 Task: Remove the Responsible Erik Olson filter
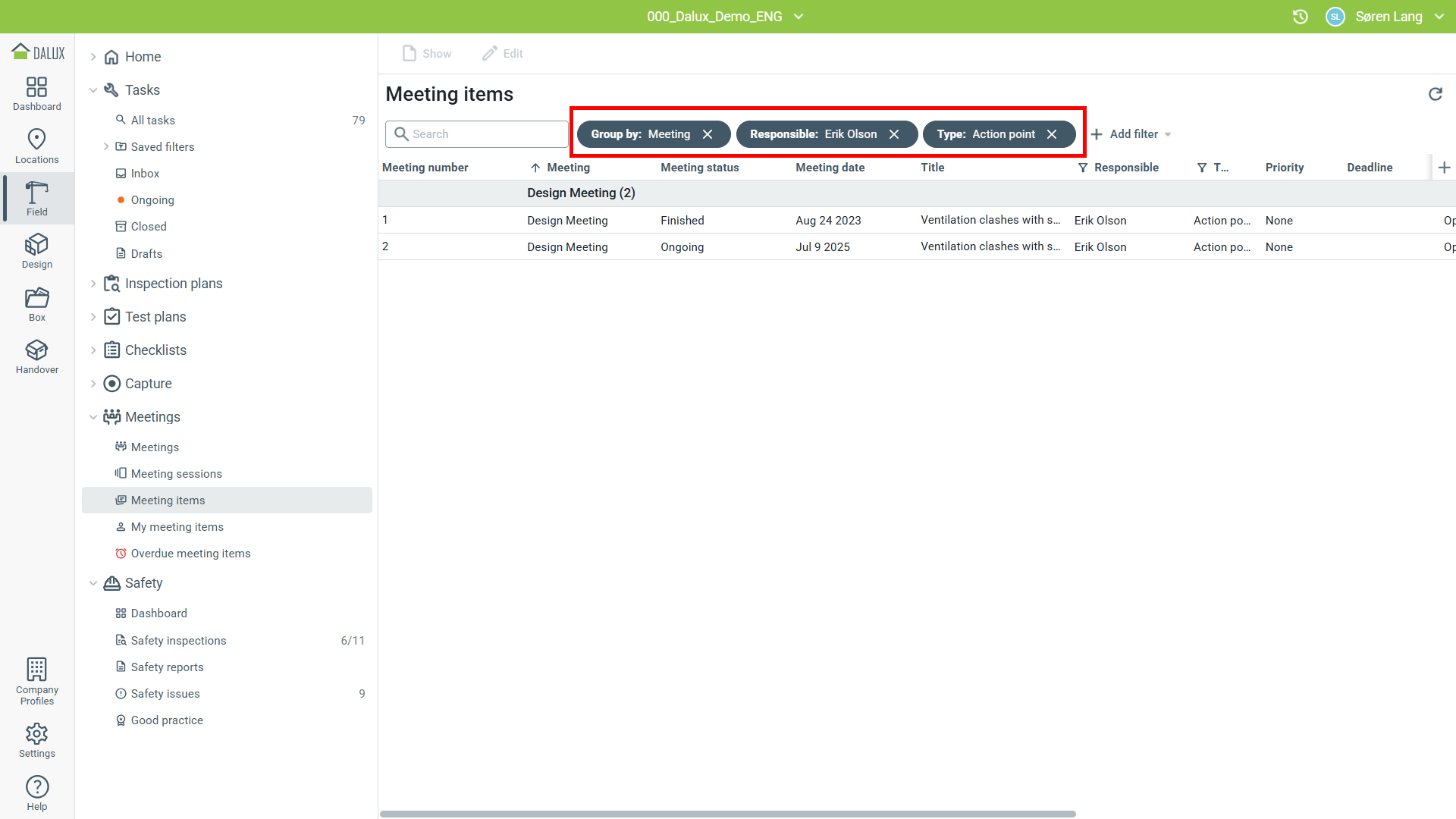pyautogui.click(x=894, y=134)
